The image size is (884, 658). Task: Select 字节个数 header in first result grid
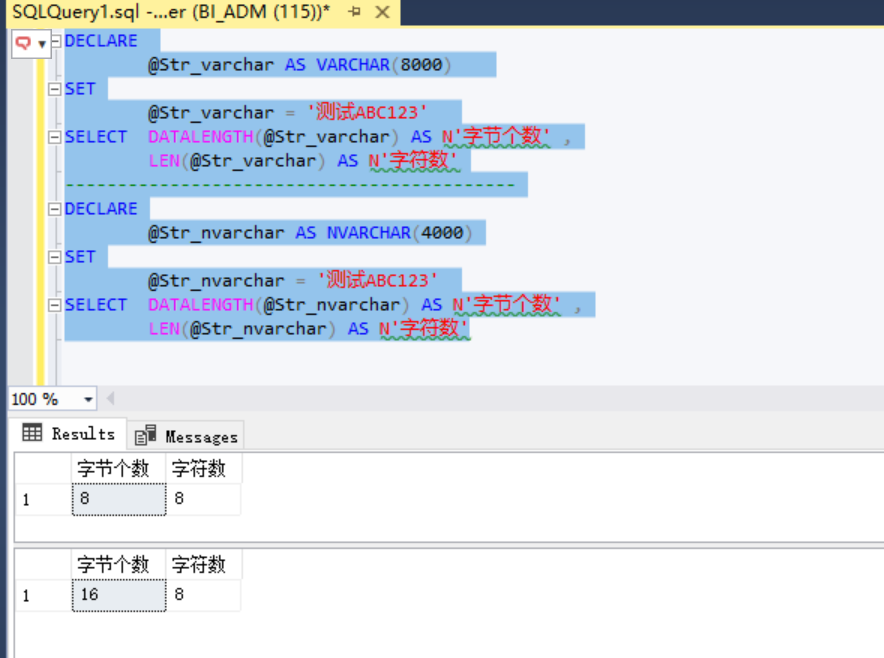click(119, 469)
